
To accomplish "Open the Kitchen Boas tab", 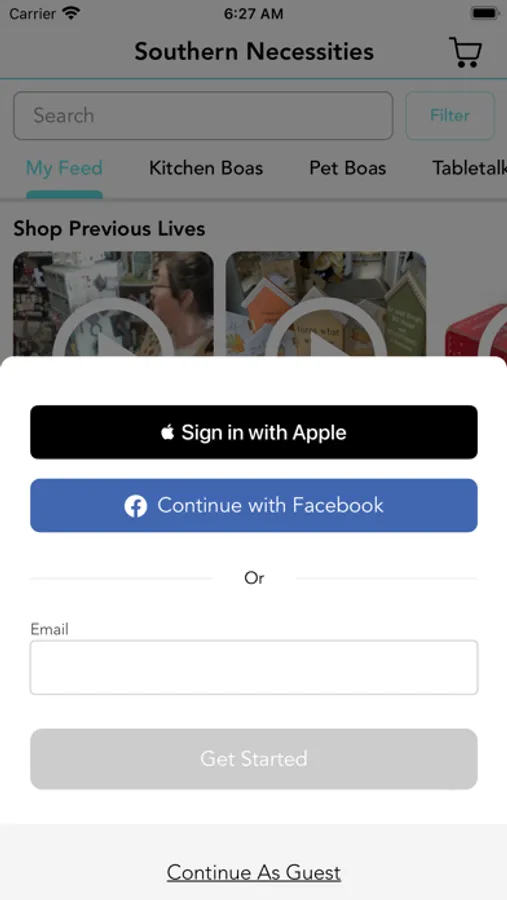I will click(206, 168).
